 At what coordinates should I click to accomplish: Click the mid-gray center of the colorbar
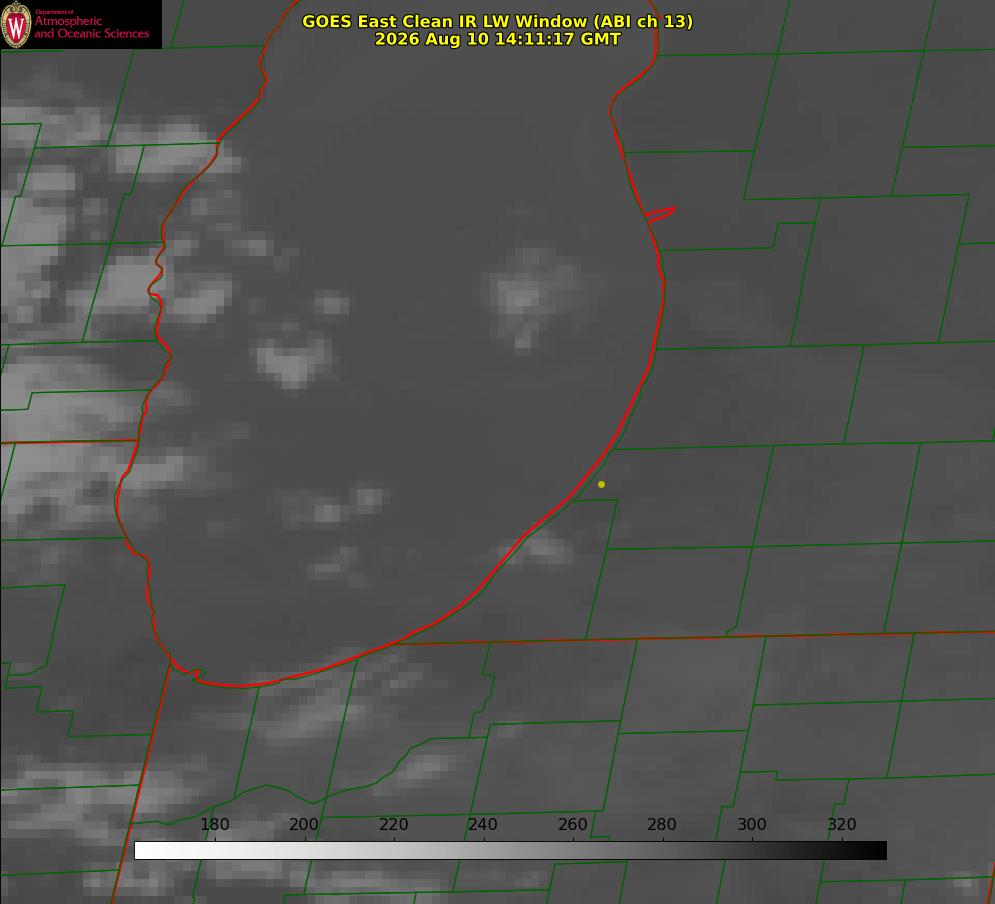click(x=510, y=851)
